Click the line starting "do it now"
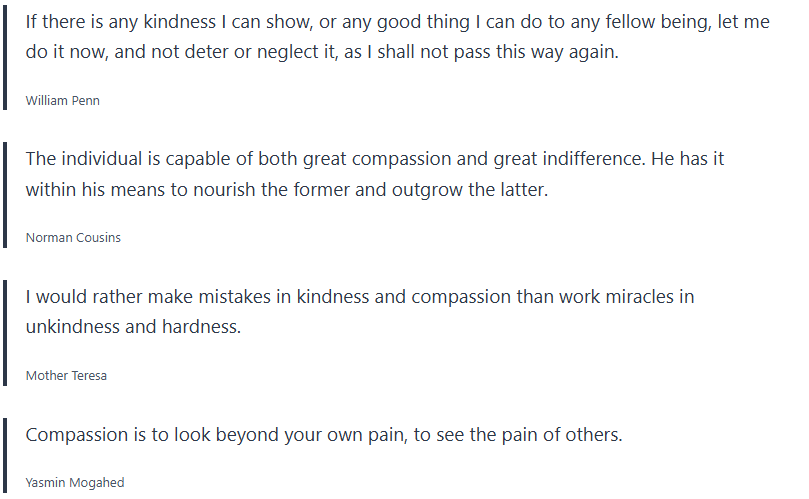The image size is (809, 499). tap(322, 52)
